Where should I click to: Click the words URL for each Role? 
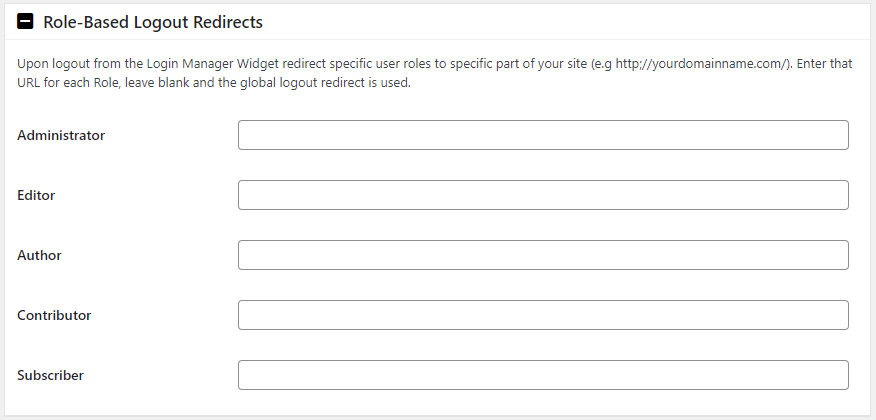point(63,85)
